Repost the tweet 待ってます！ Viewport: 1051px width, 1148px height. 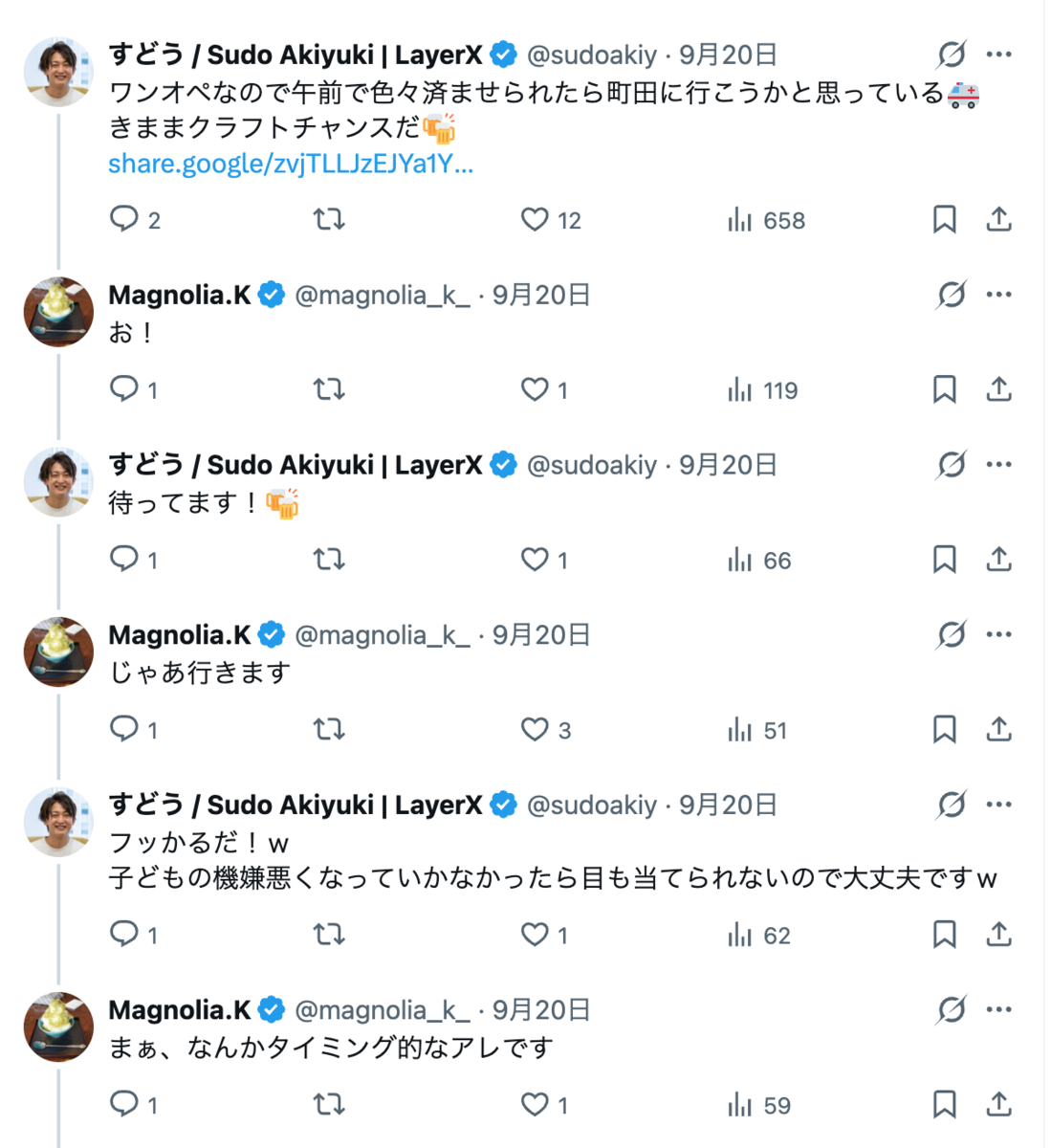coord(329,560)
